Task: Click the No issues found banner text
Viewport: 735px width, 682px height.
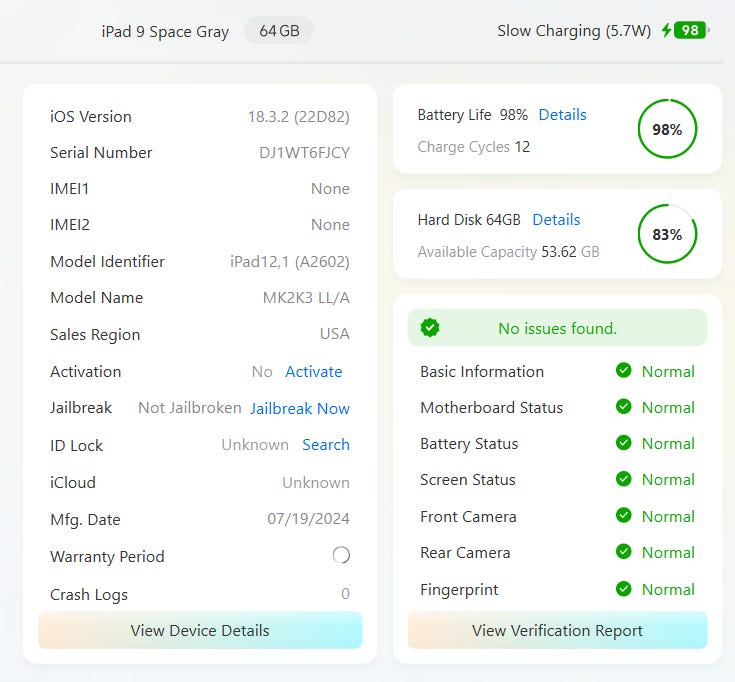Action: pyautogui.click(x=557, y=329)
